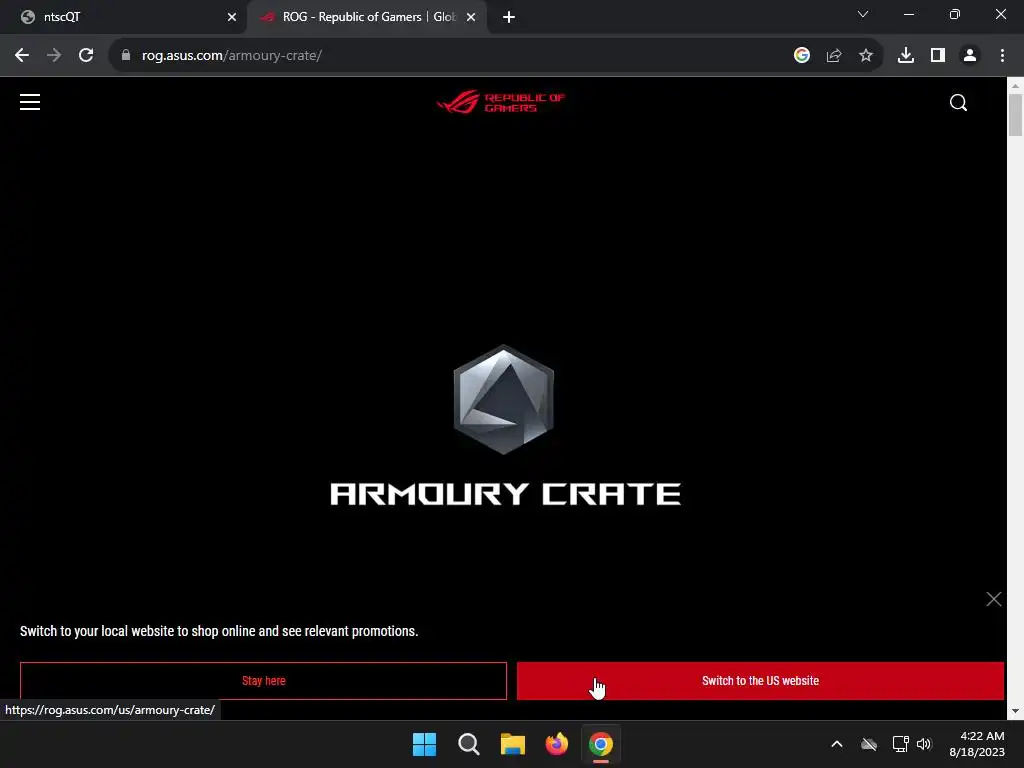Open Windows taskbar search
Image resolution: width=1024 pixels, height=768 pixels.
coord(468,744)
